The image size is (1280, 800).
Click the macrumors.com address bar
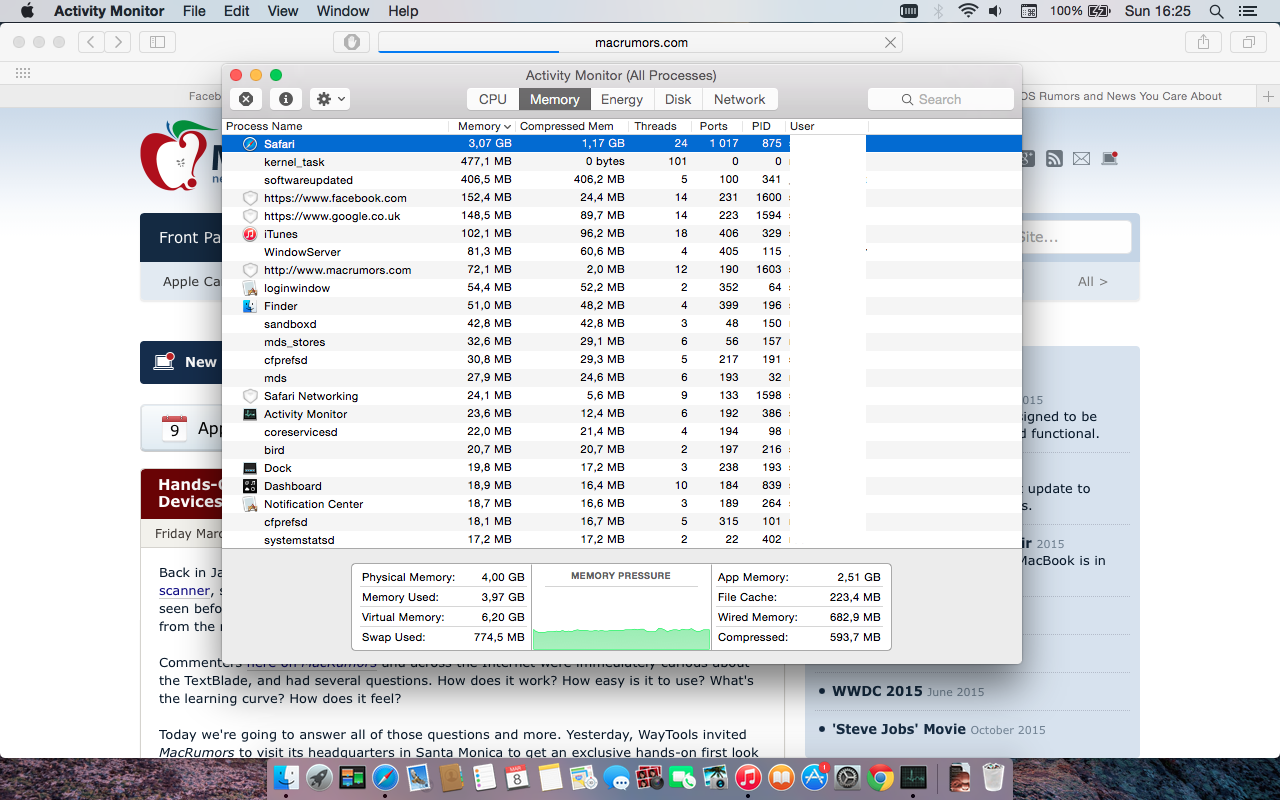point(640,42)
